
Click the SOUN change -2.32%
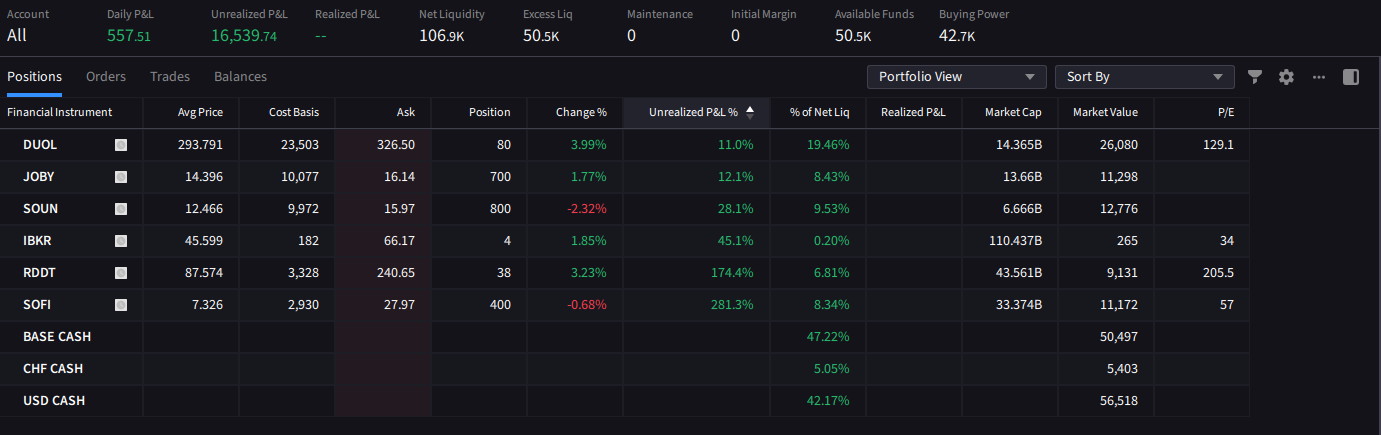tap(587, 209)
